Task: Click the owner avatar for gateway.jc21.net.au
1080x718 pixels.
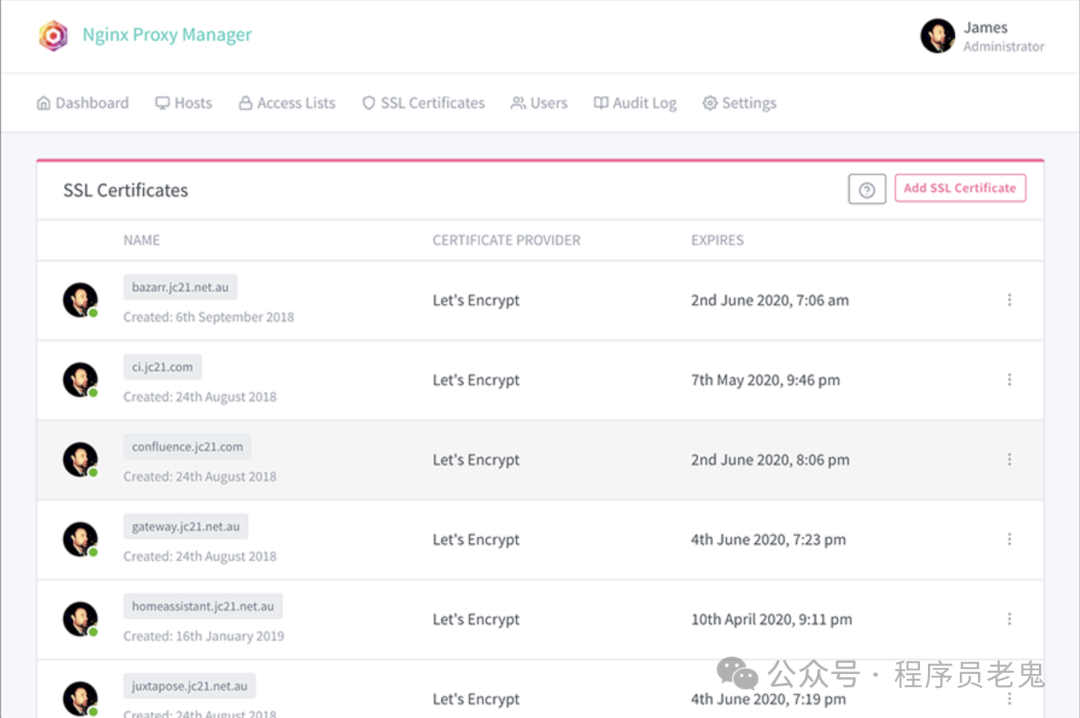Action: (x=80, y=540)
